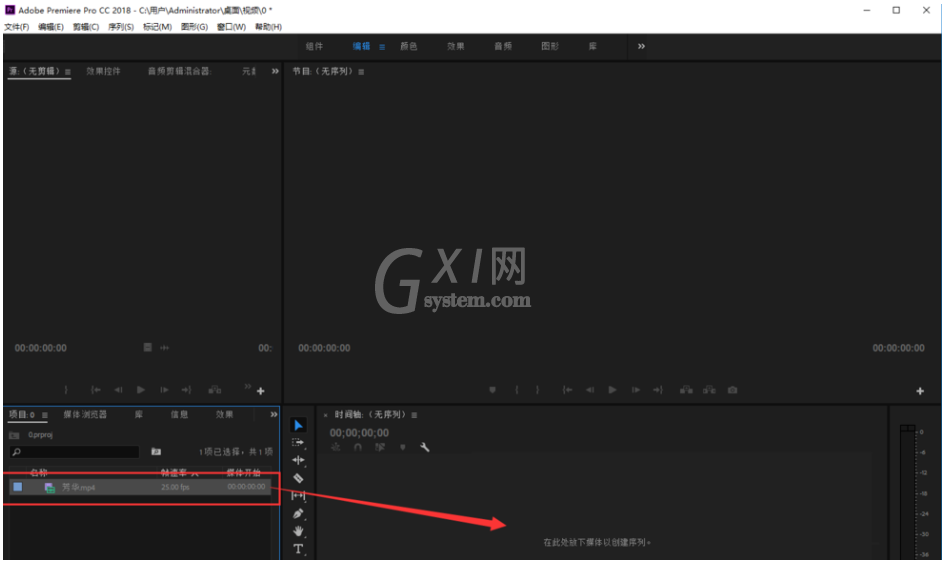Show more workspaces overflow chevron
943x563 pixels.
coord(641,46)
